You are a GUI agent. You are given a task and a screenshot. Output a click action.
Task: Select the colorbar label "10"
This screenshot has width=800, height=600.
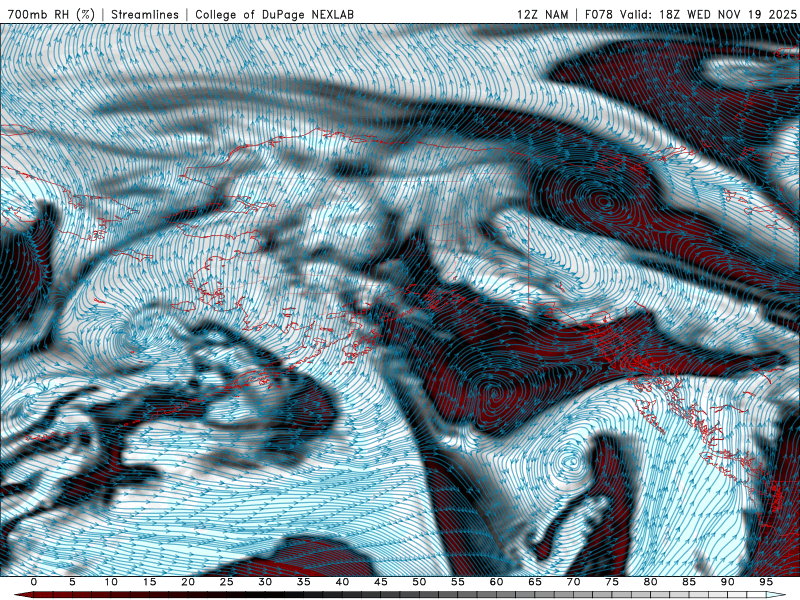click(x=111, y=582)
